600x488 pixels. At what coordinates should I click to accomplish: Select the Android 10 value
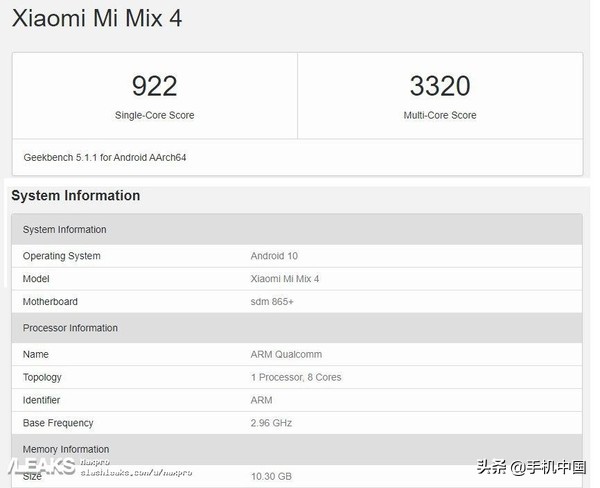[274, 256]
